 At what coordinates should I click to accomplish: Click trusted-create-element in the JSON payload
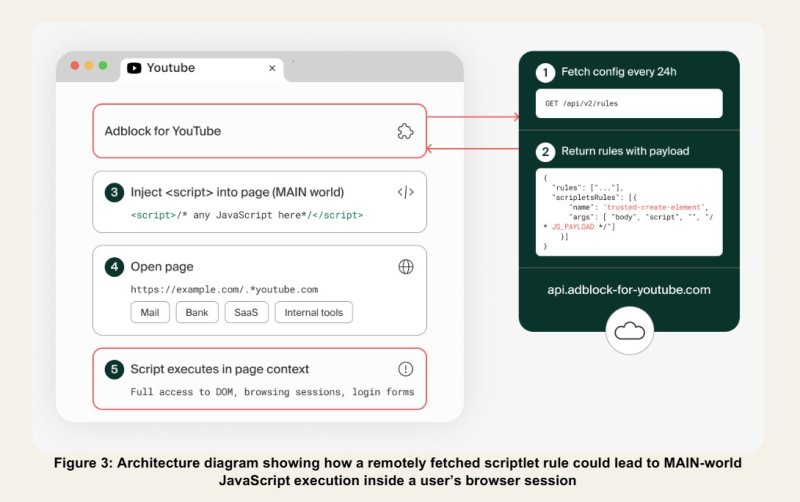coord(654,207)
